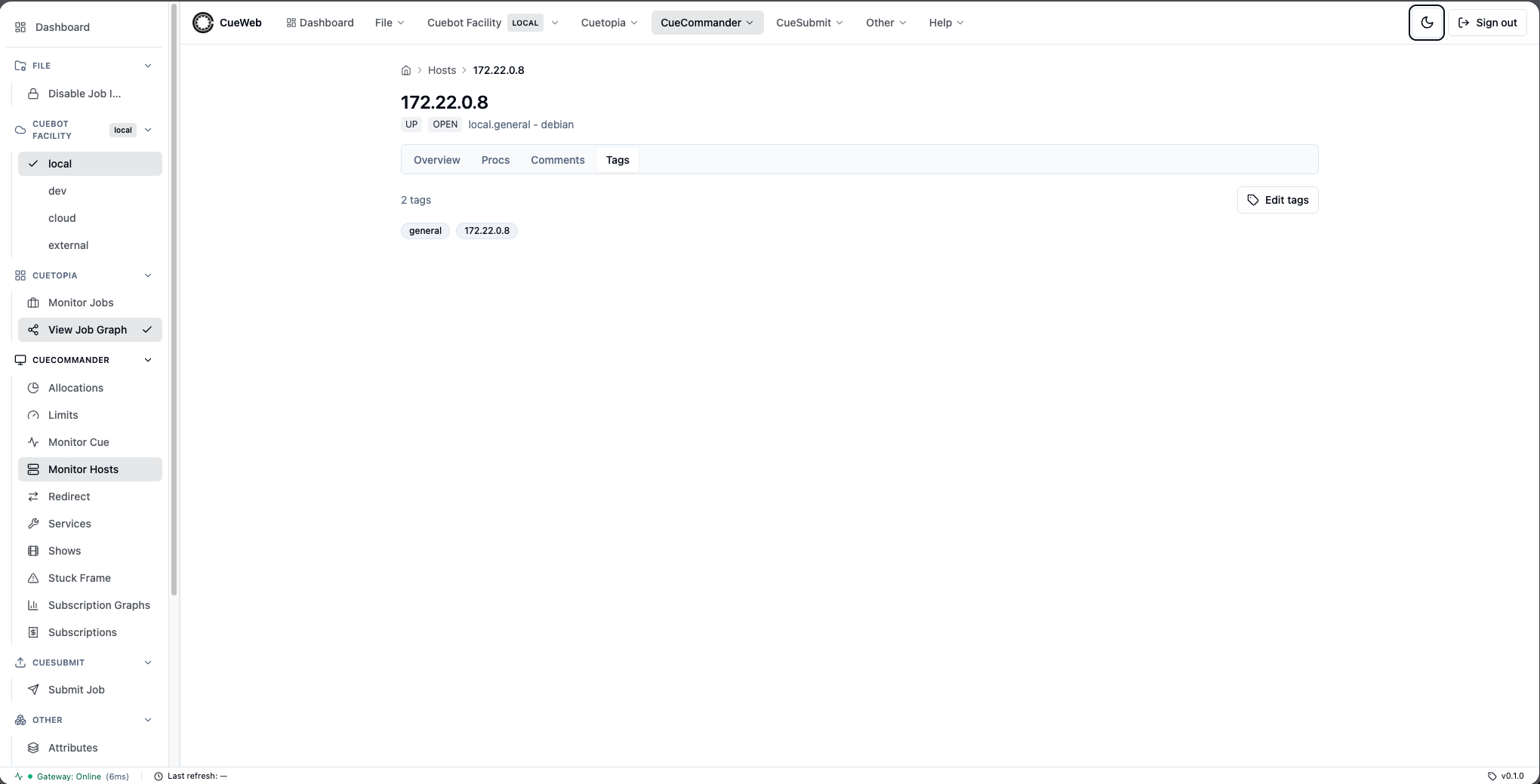
Task: Click the Cuebot Facility cloud icon
Action: 20,130
